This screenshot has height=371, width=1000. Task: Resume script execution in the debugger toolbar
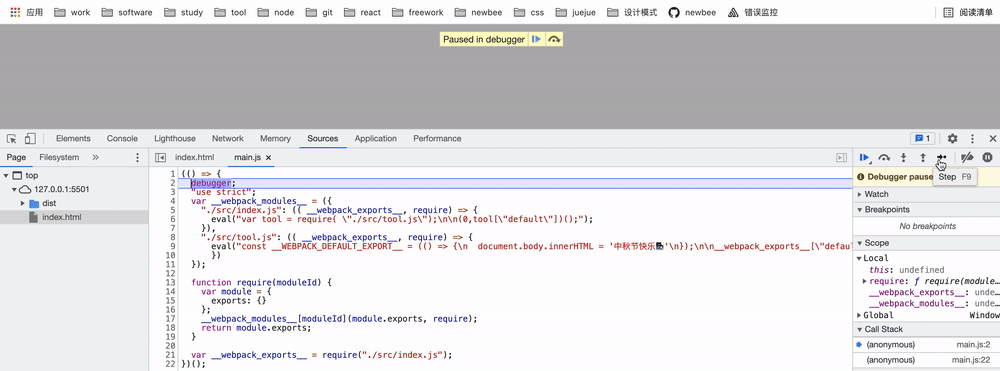[864, 157]
